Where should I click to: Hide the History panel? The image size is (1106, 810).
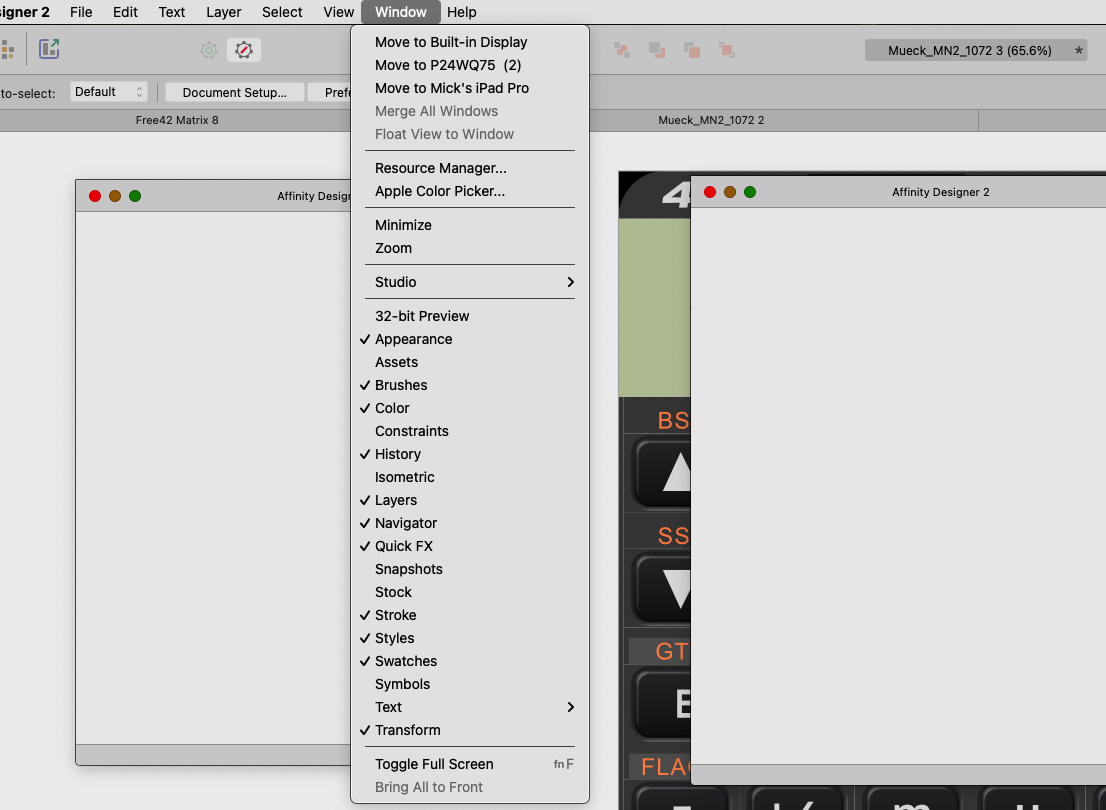click(470, 454)
